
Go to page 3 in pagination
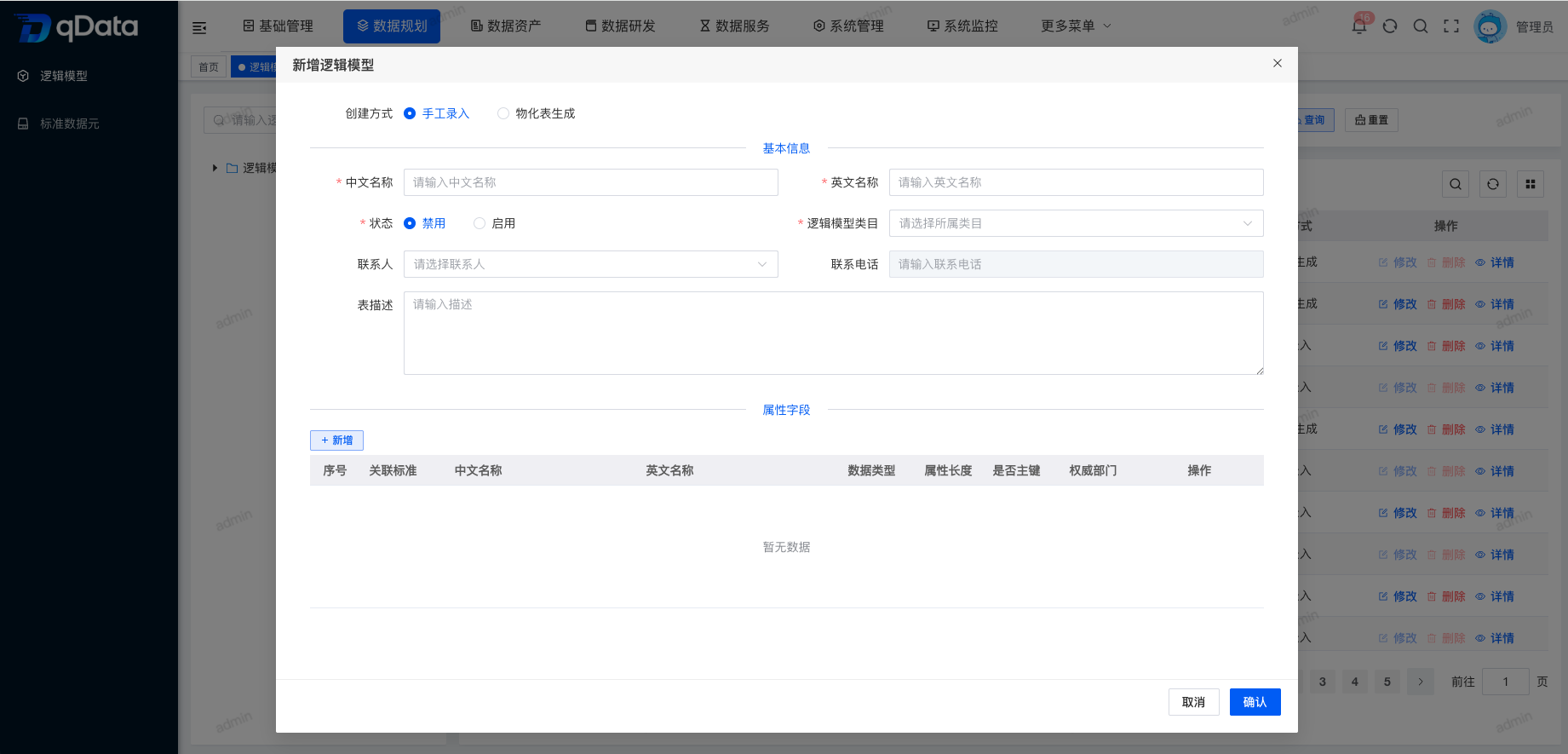[1323, 682]
